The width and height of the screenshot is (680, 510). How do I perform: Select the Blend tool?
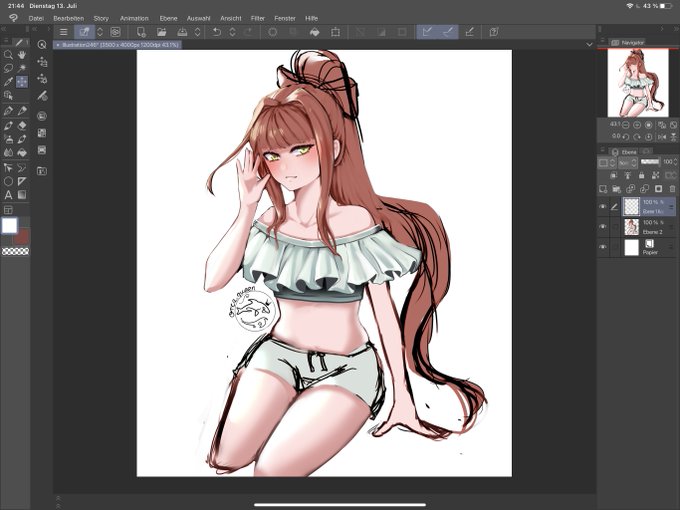pos(8,152)
